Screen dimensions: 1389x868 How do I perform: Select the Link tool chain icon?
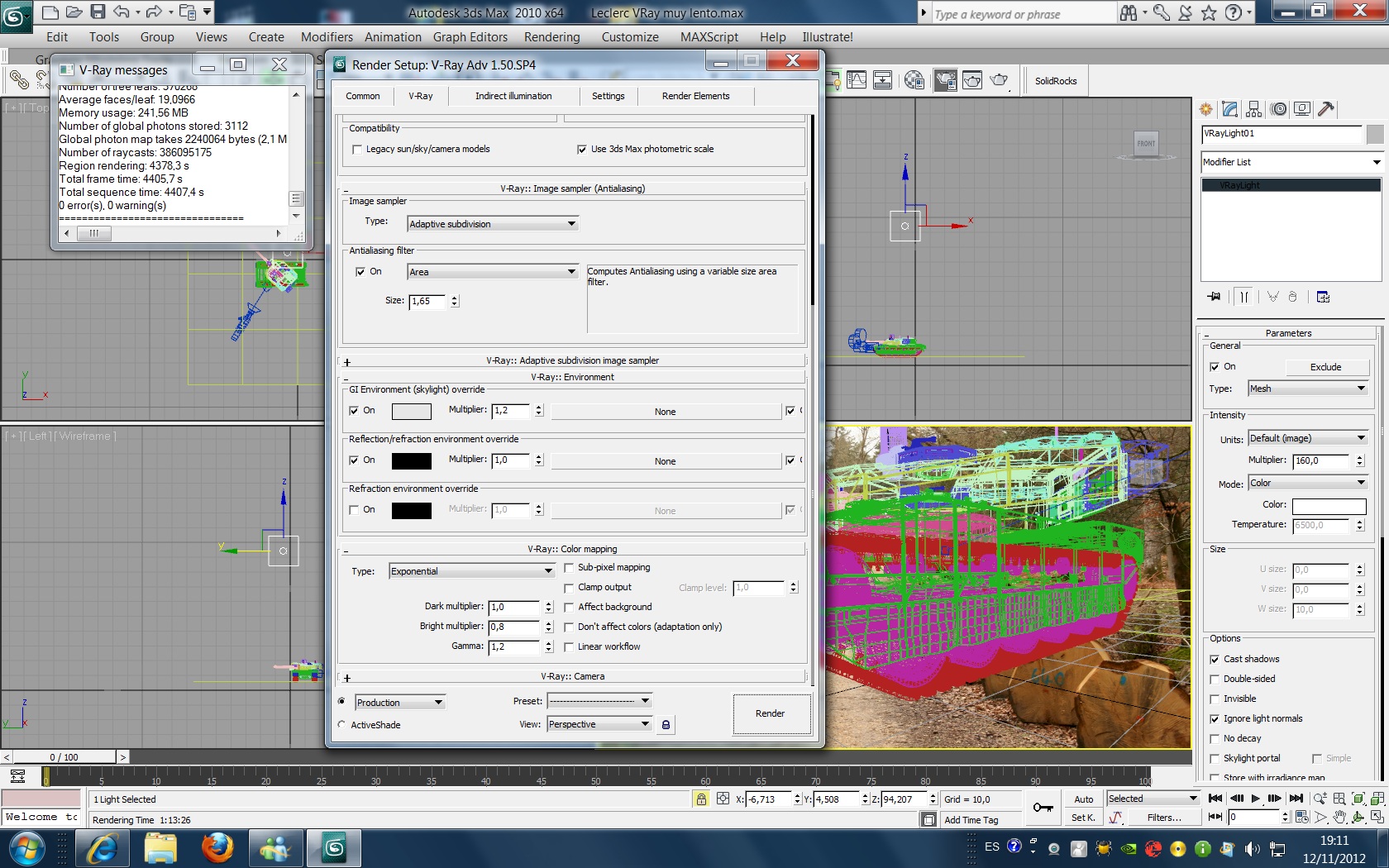[19, 80]
